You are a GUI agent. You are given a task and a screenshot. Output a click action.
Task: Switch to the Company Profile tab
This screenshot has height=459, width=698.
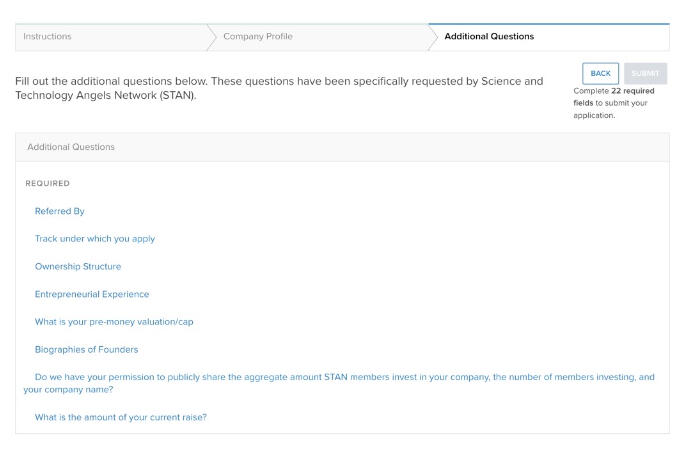pyautogui.click(x=258, y=37)
